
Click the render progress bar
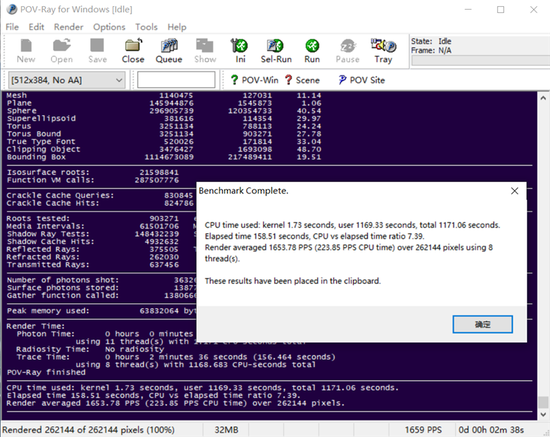click(481, 61)
